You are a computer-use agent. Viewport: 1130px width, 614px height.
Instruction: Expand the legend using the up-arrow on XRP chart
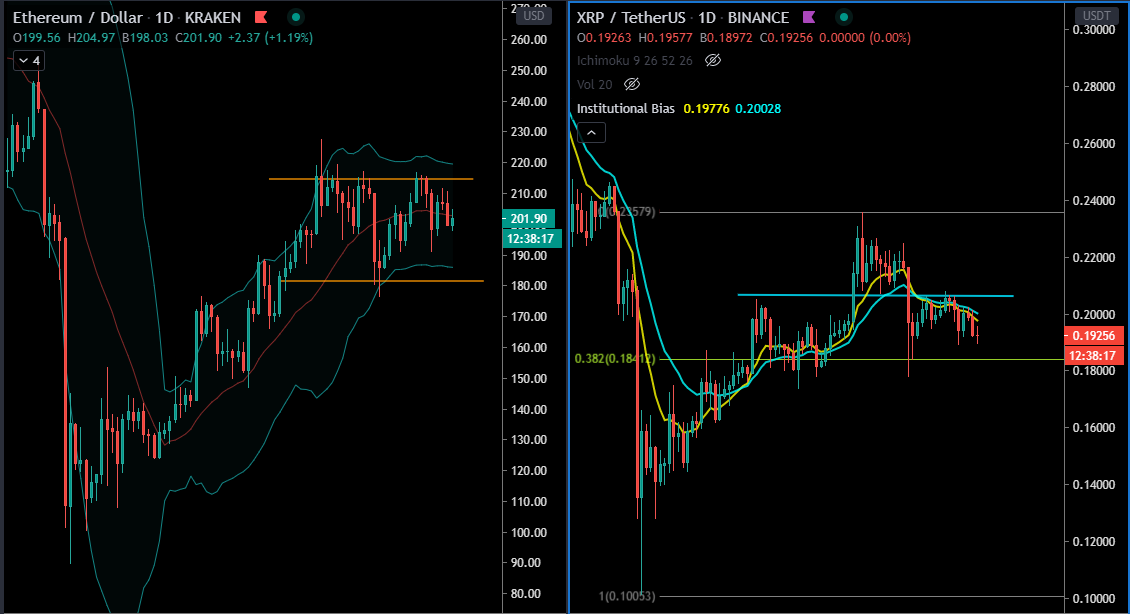591,132
